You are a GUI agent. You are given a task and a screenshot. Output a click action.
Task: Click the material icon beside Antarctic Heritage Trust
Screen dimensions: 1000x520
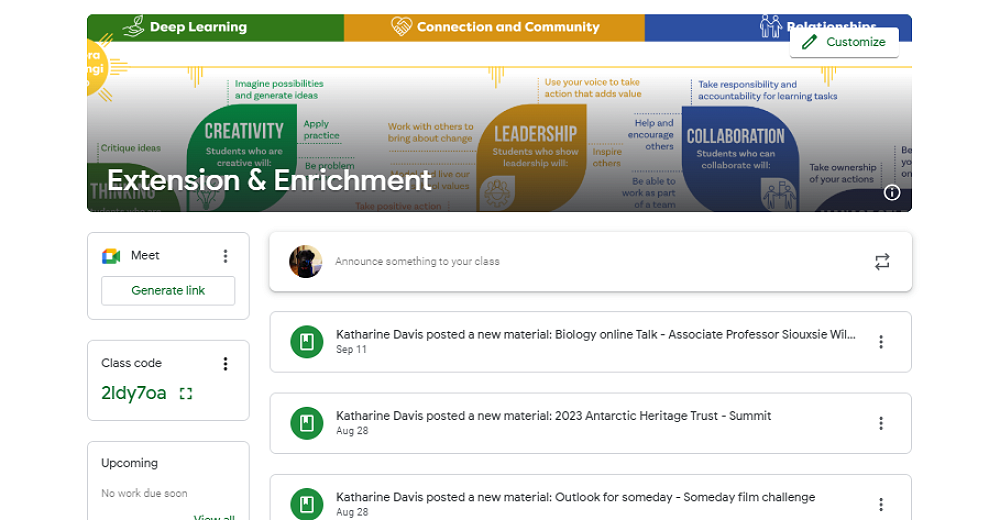coord(307,424)
